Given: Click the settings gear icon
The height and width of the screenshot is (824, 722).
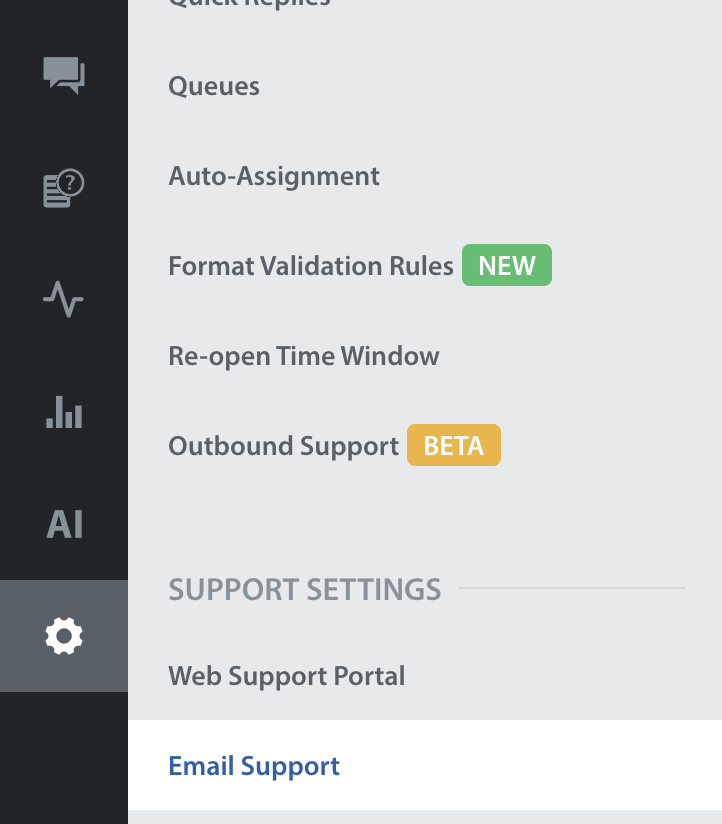Looking at the screenshot, I should click(64, 636).
